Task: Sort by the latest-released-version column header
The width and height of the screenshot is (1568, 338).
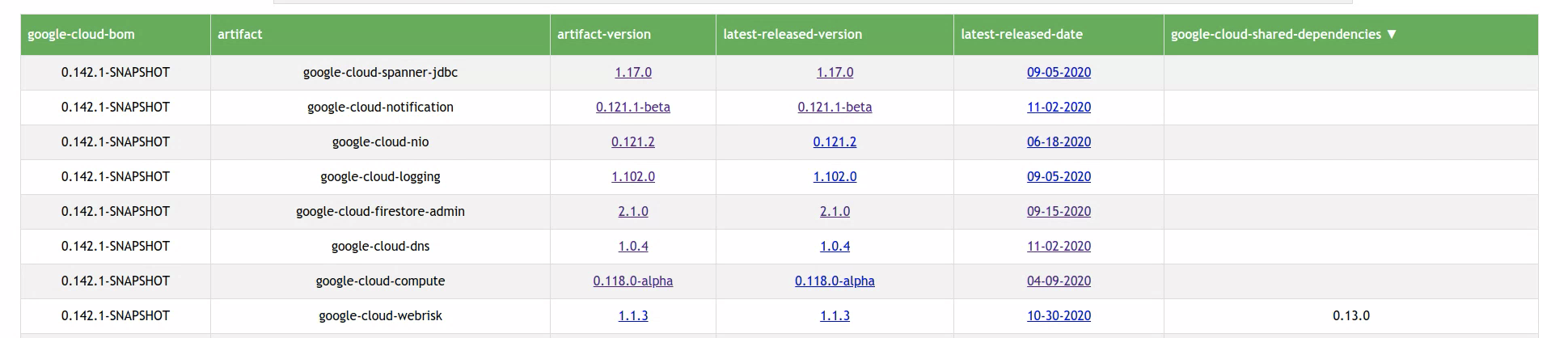Action: point(835,34)
